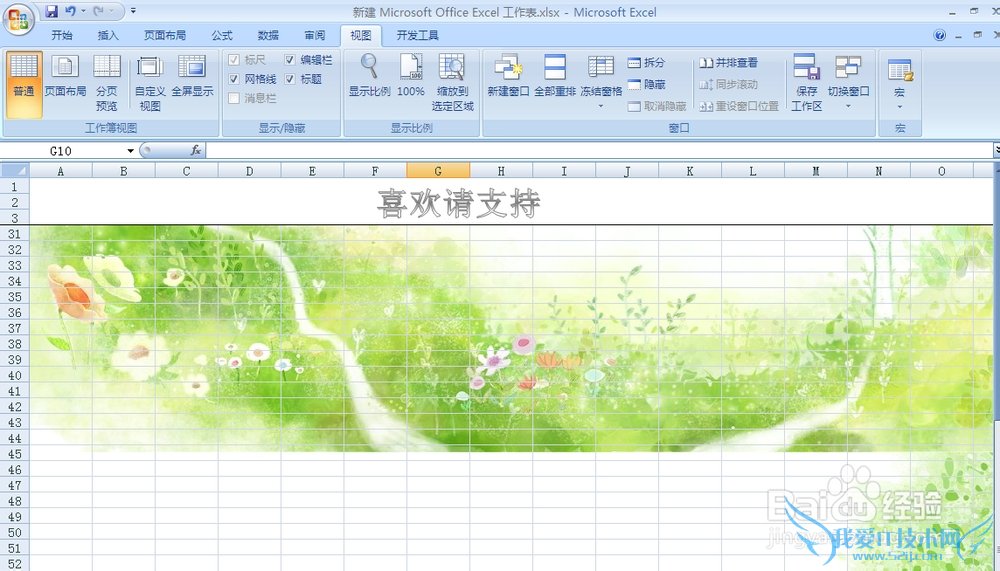This screenshot has height=571, width=1000.
Task: Select row 45 header
Action: 15,454
